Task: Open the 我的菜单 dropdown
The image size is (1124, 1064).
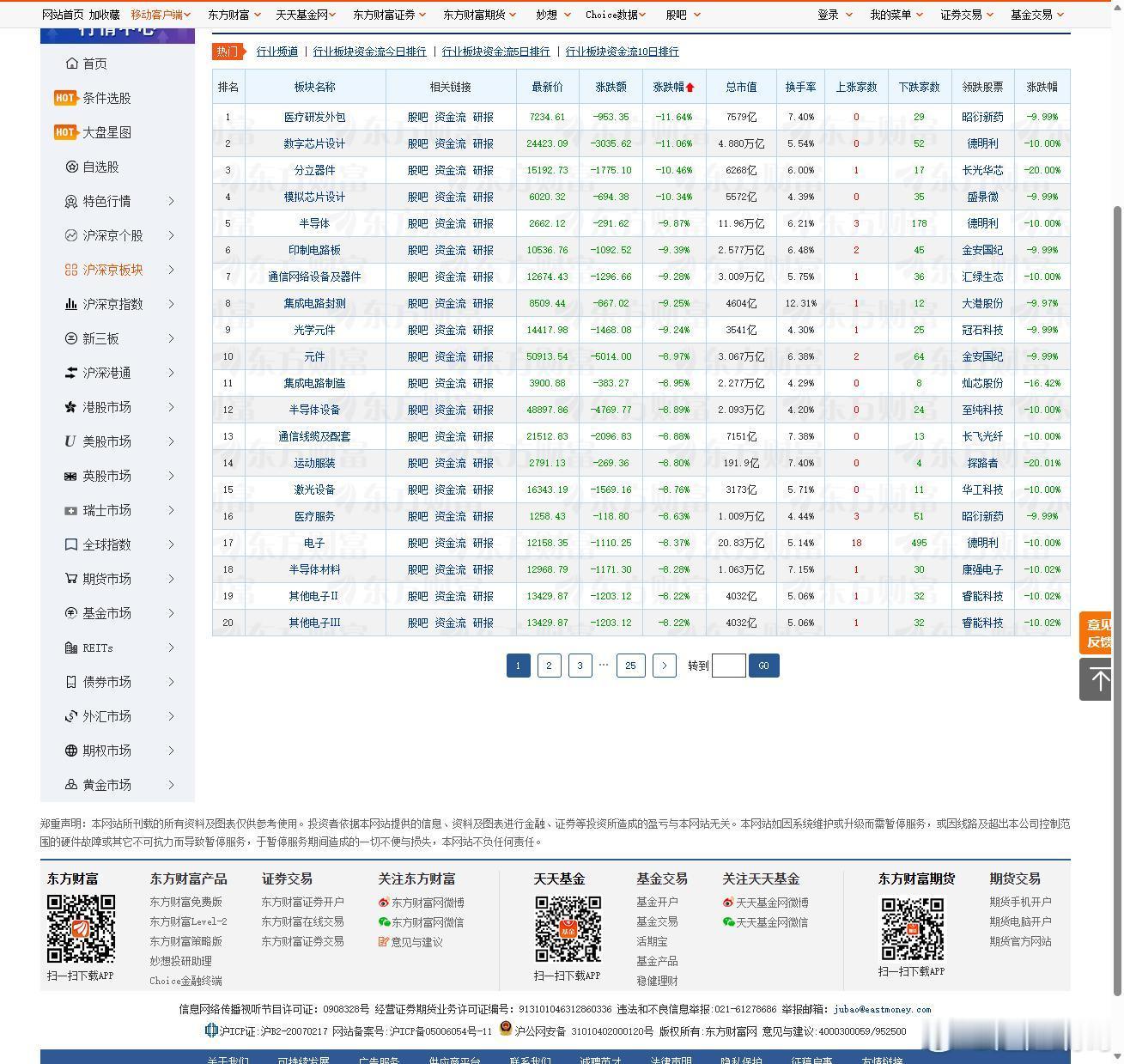Action: (896, 15)
